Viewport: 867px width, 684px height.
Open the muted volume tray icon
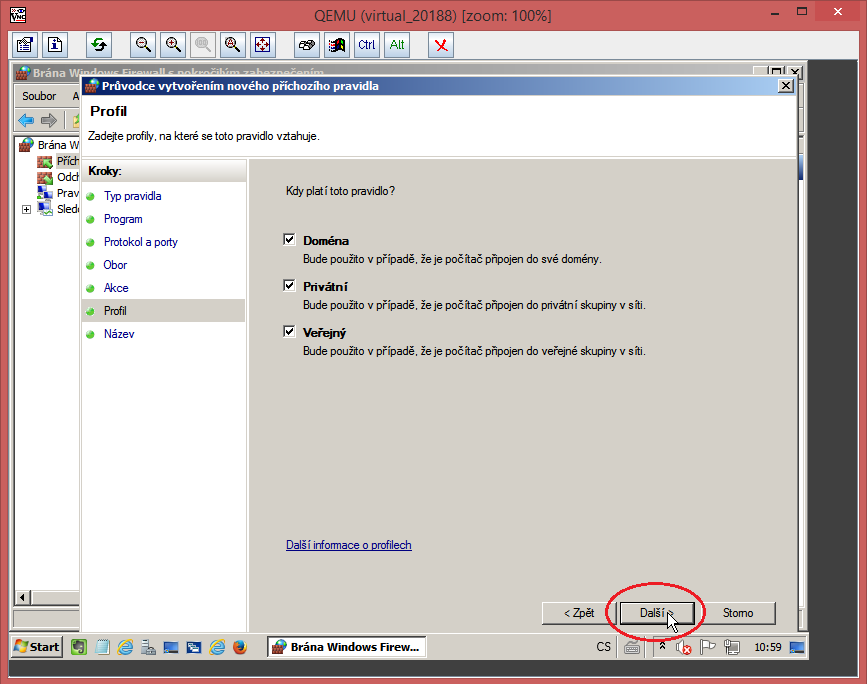(683, 647)
